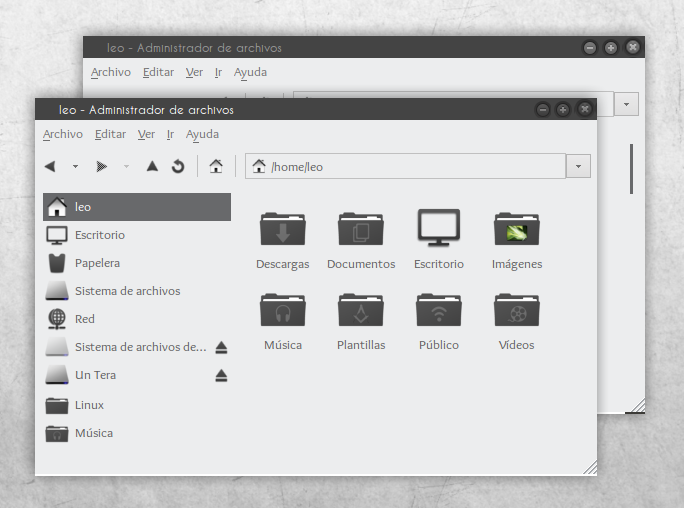The width and height of the screenshot is (684, 508).
Task: Open Música bookmark in the sidebar
Action: 137,433
